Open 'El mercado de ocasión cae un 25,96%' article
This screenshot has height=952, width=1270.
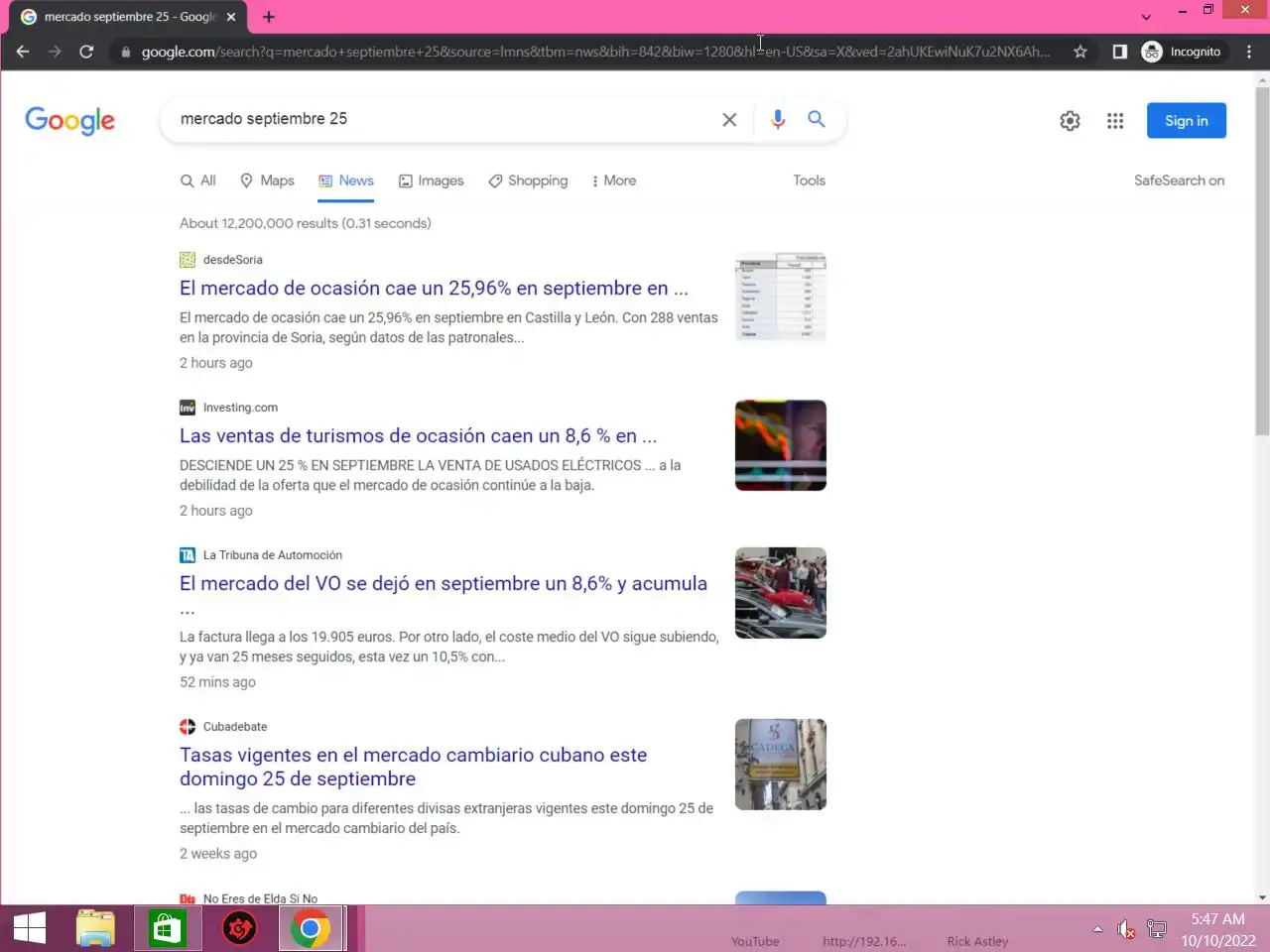434,289
